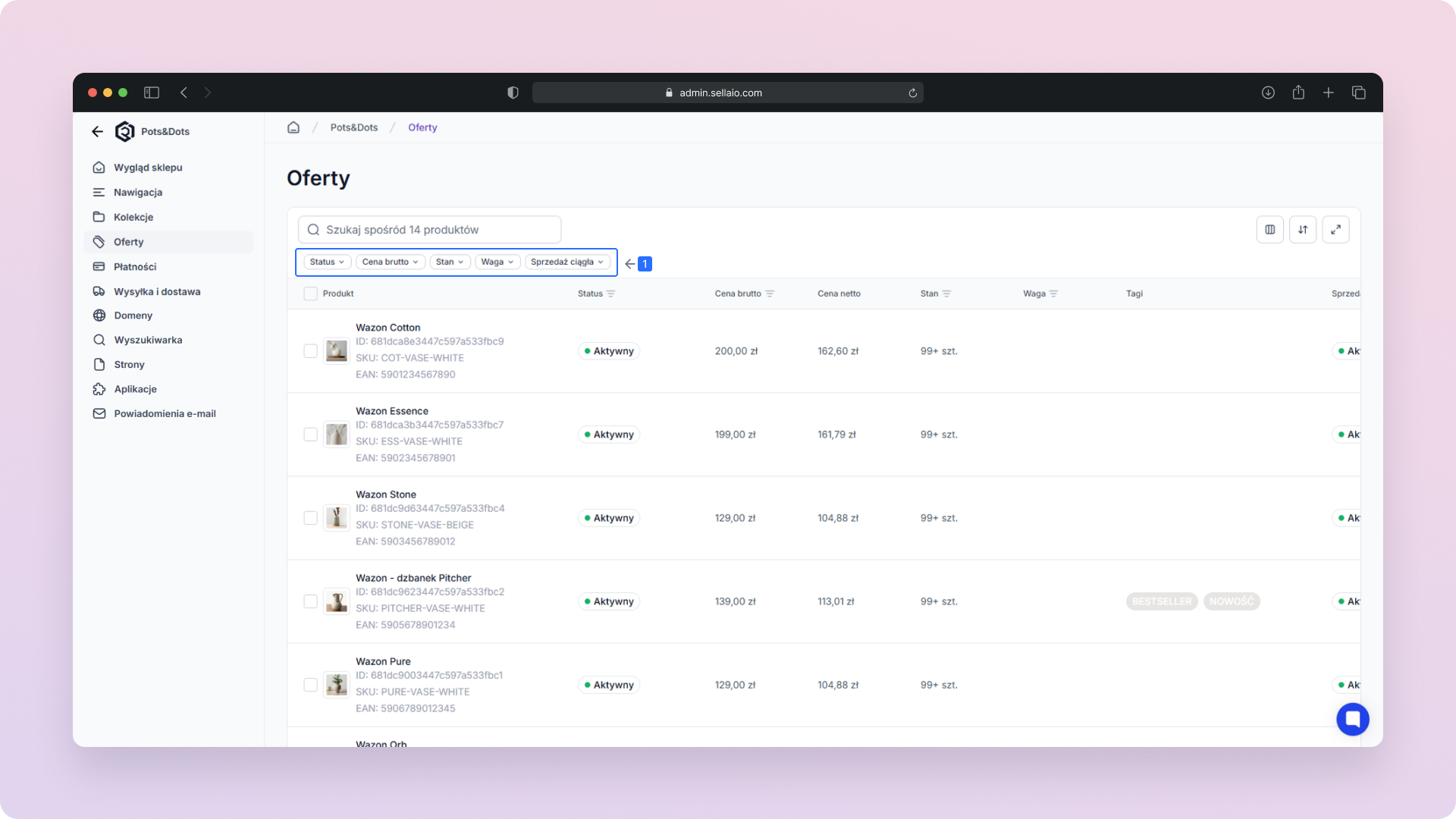Click the sort arrows icon button
Viewport: 1456px width, 819px height.
pyautogui.click(x=1303, y=230)
